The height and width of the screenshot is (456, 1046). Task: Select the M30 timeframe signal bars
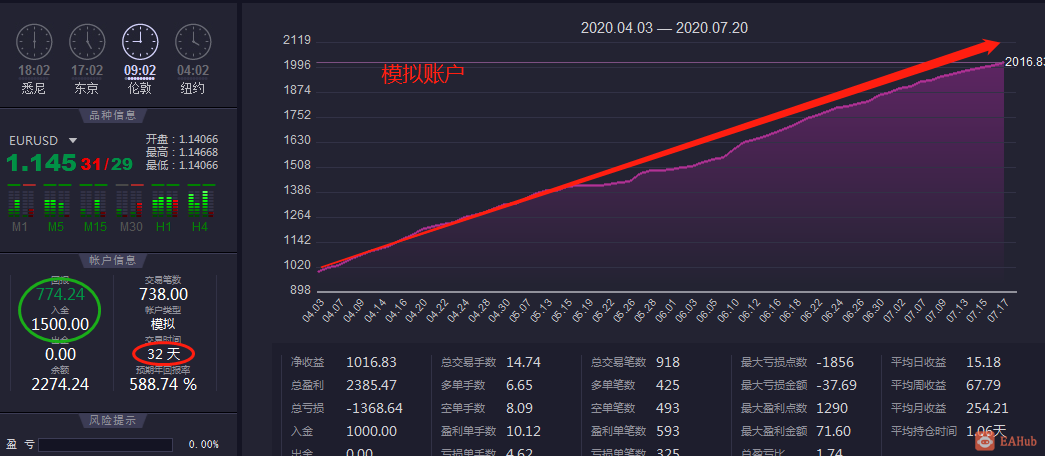(129, 203)
